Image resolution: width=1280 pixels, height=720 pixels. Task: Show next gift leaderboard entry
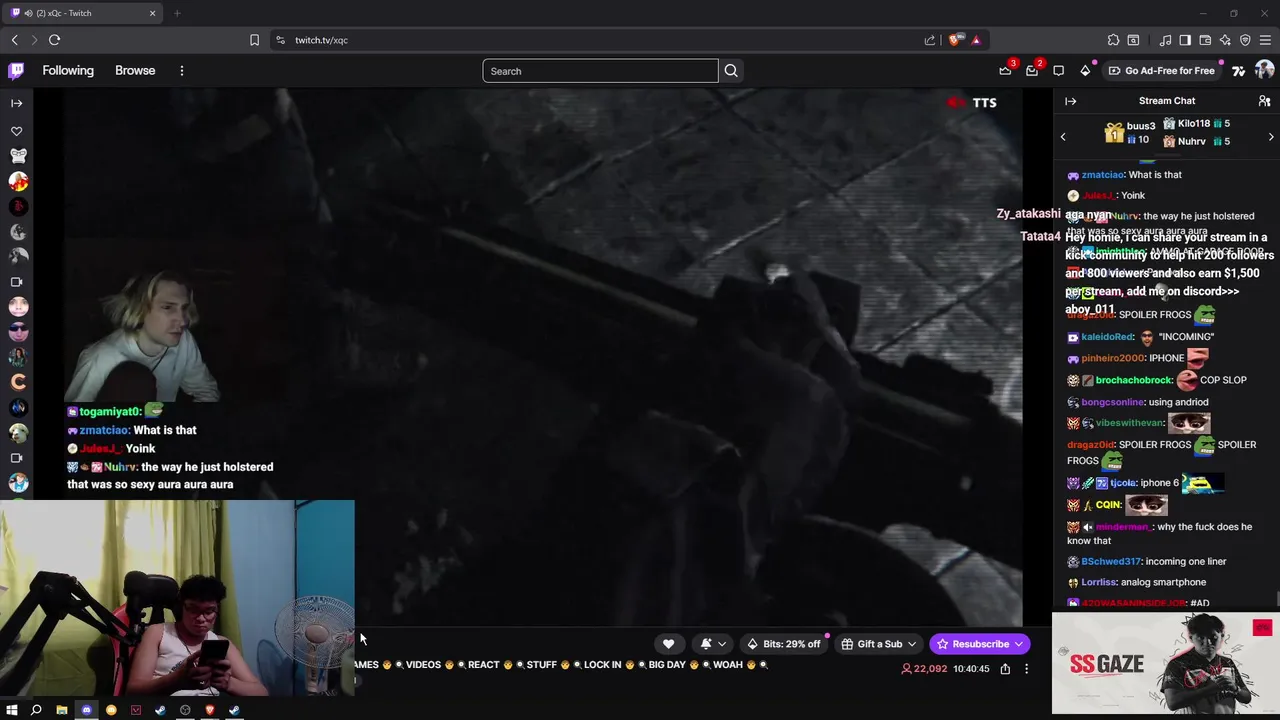1271,137
